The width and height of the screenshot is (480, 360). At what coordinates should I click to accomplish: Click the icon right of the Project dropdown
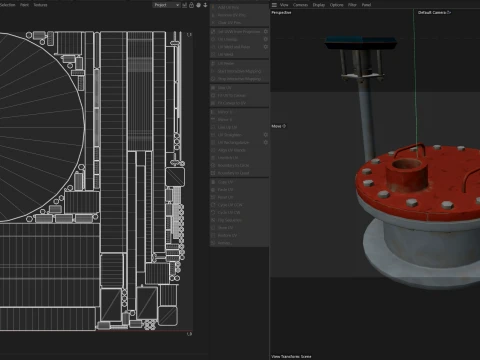[185, 5]
